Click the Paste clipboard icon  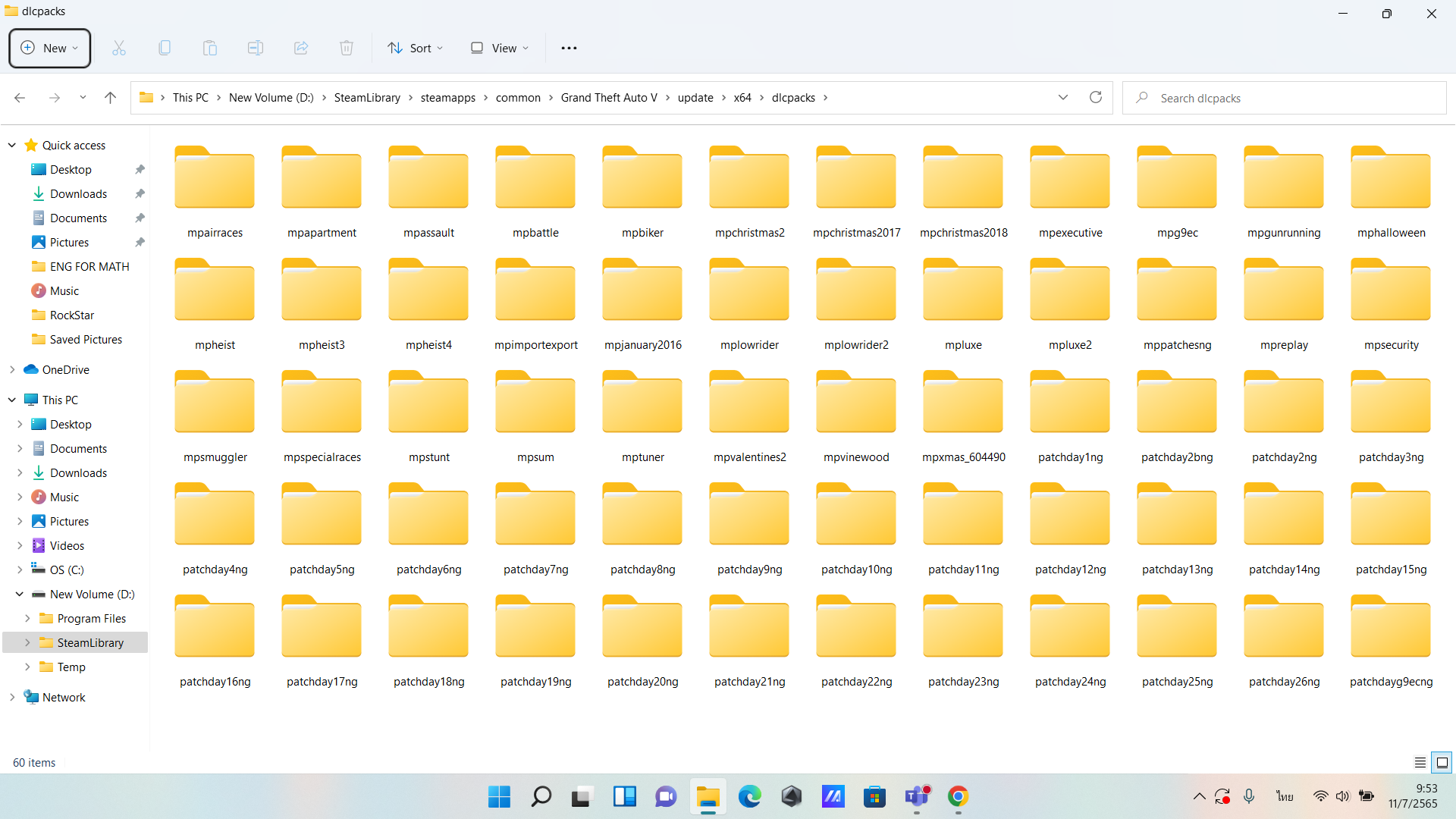pyautogui.click(x=210, y=48)
